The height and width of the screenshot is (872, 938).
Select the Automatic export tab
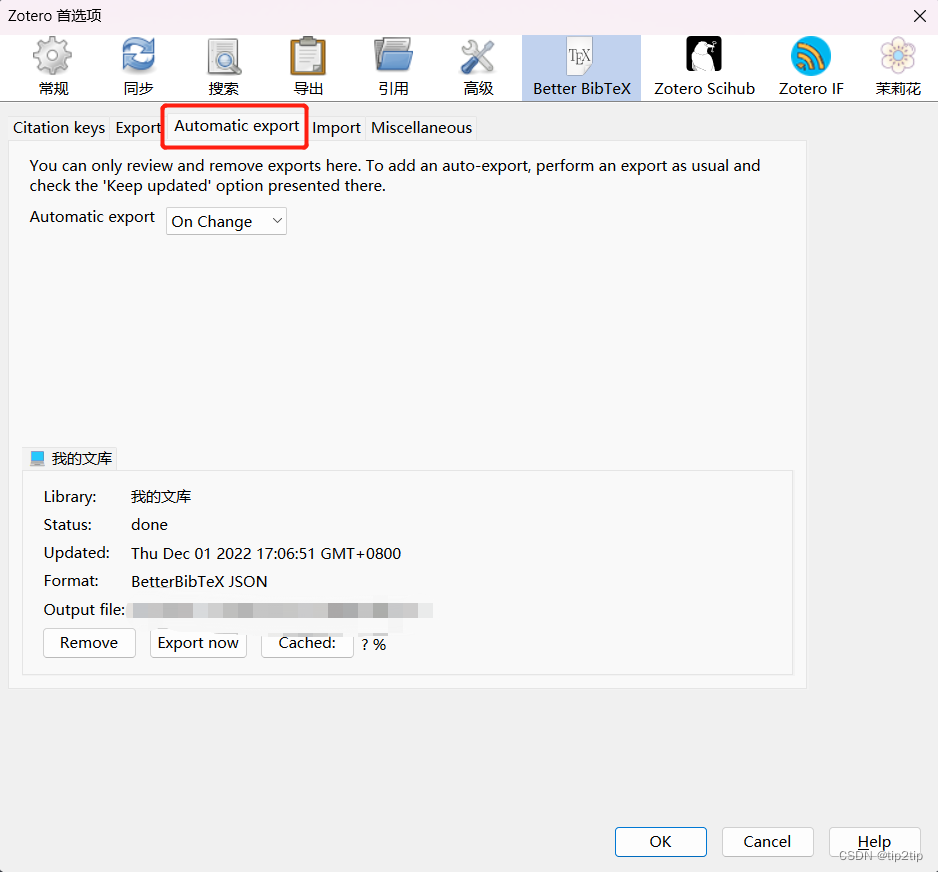236,126
